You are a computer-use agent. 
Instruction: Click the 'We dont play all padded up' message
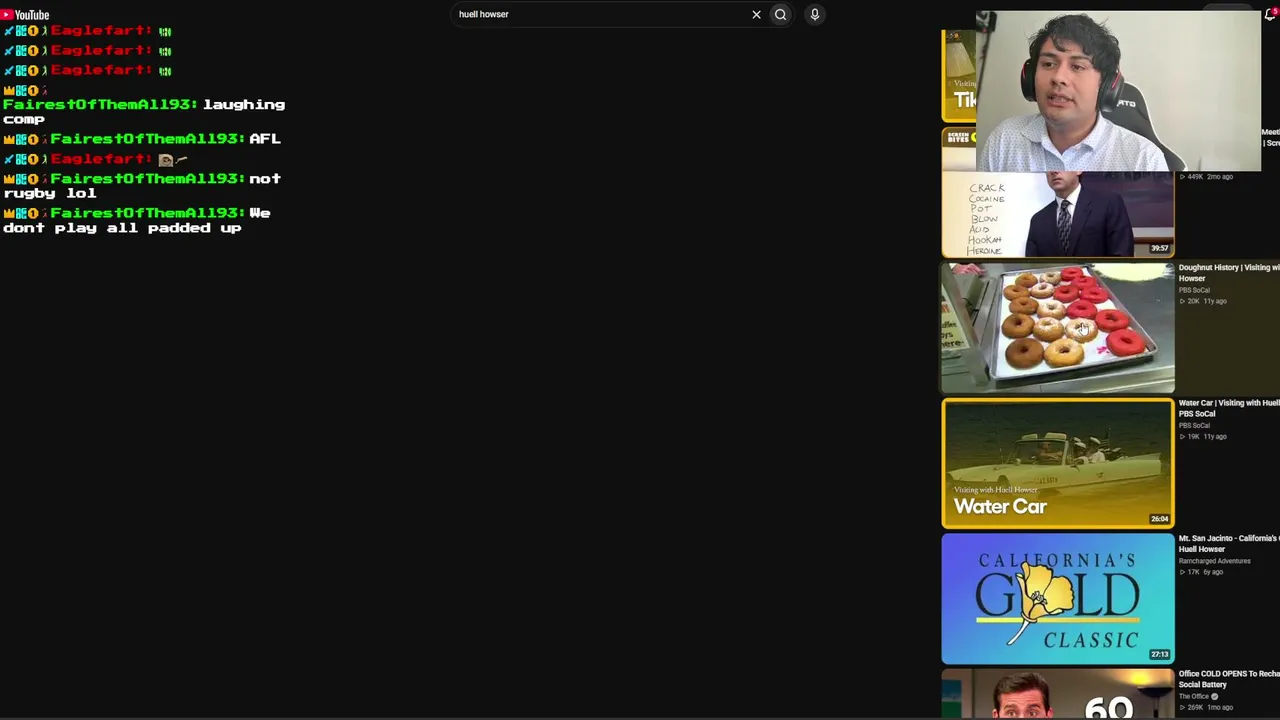(x=137, y=220)
